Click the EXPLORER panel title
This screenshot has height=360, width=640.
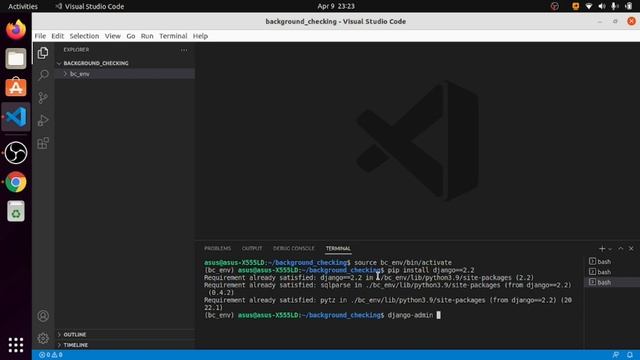76,50
